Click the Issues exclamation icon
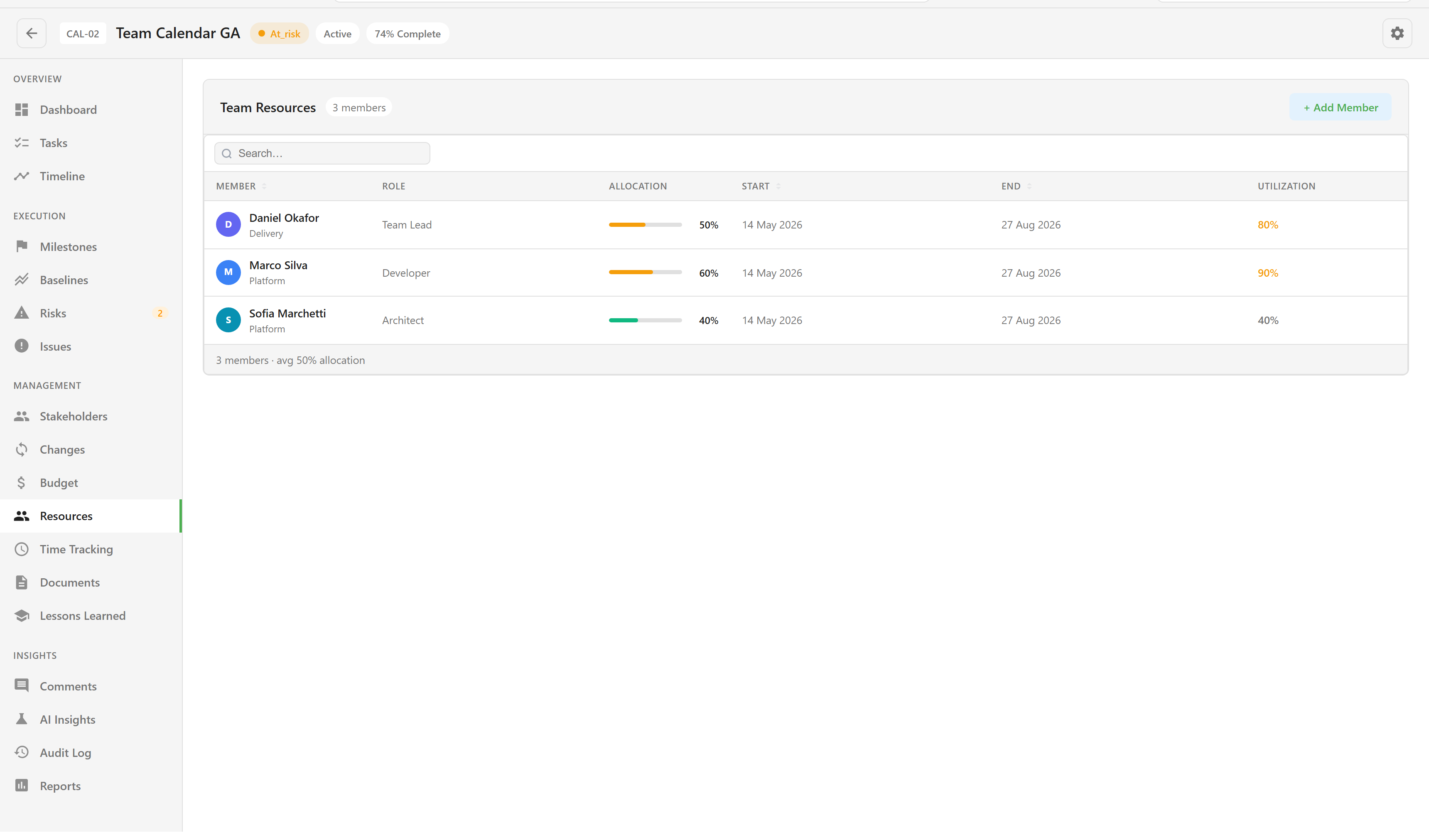Image resolution: width=1429 pixels, height=840 pixels. [22, 346]
